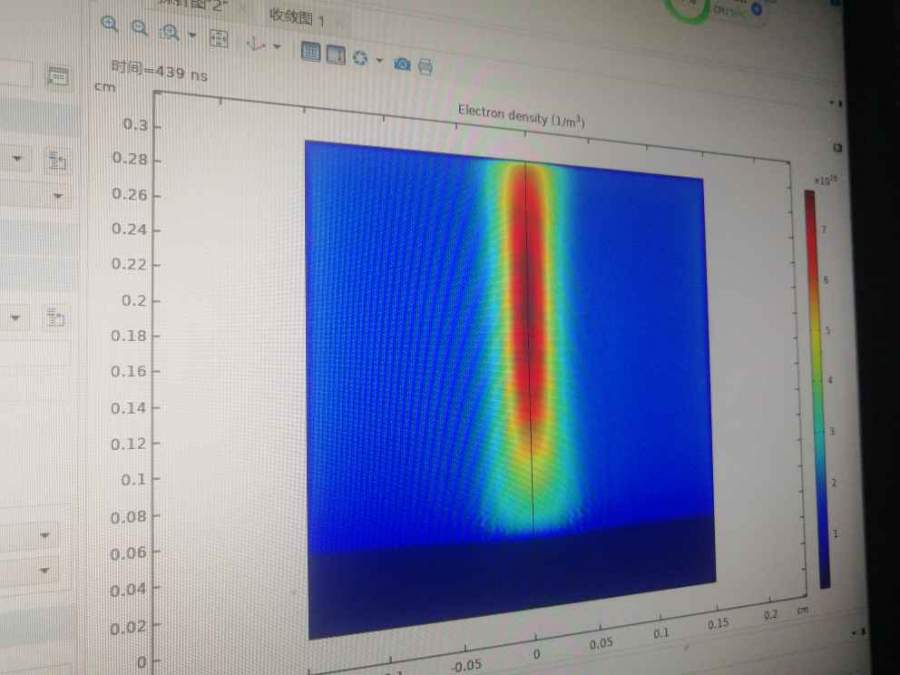Click the upper replace-expression icon in left panel

click(x=56, y=161)
